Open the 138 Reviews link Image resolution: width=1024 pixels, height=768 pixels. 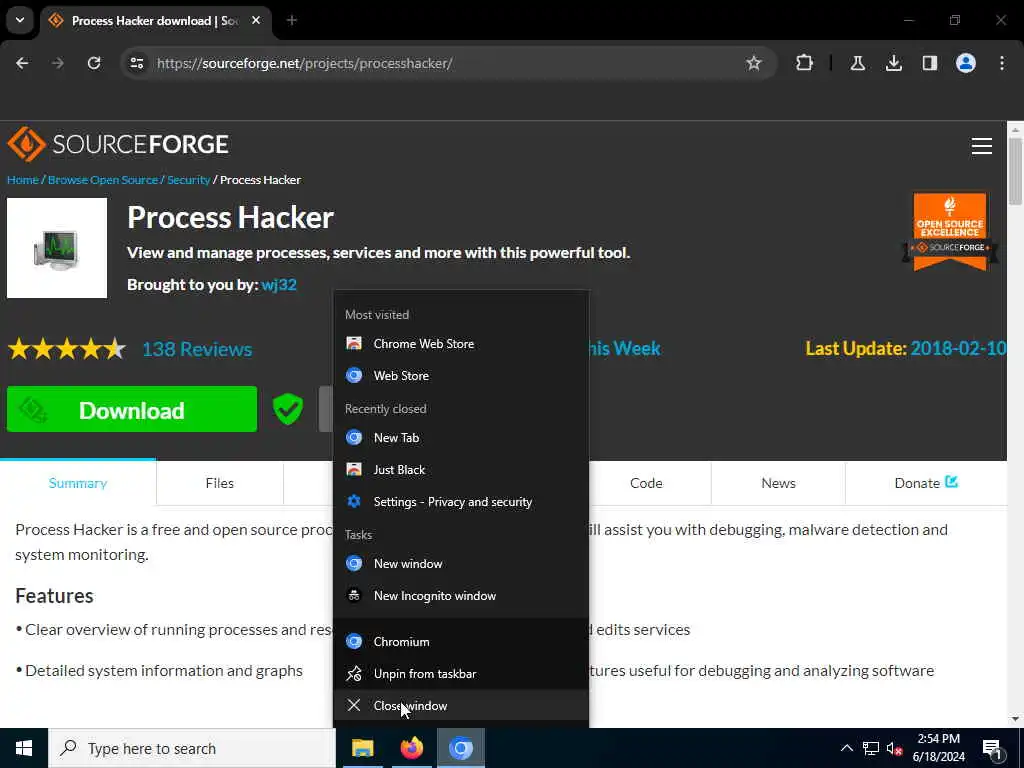pos(197,349)
